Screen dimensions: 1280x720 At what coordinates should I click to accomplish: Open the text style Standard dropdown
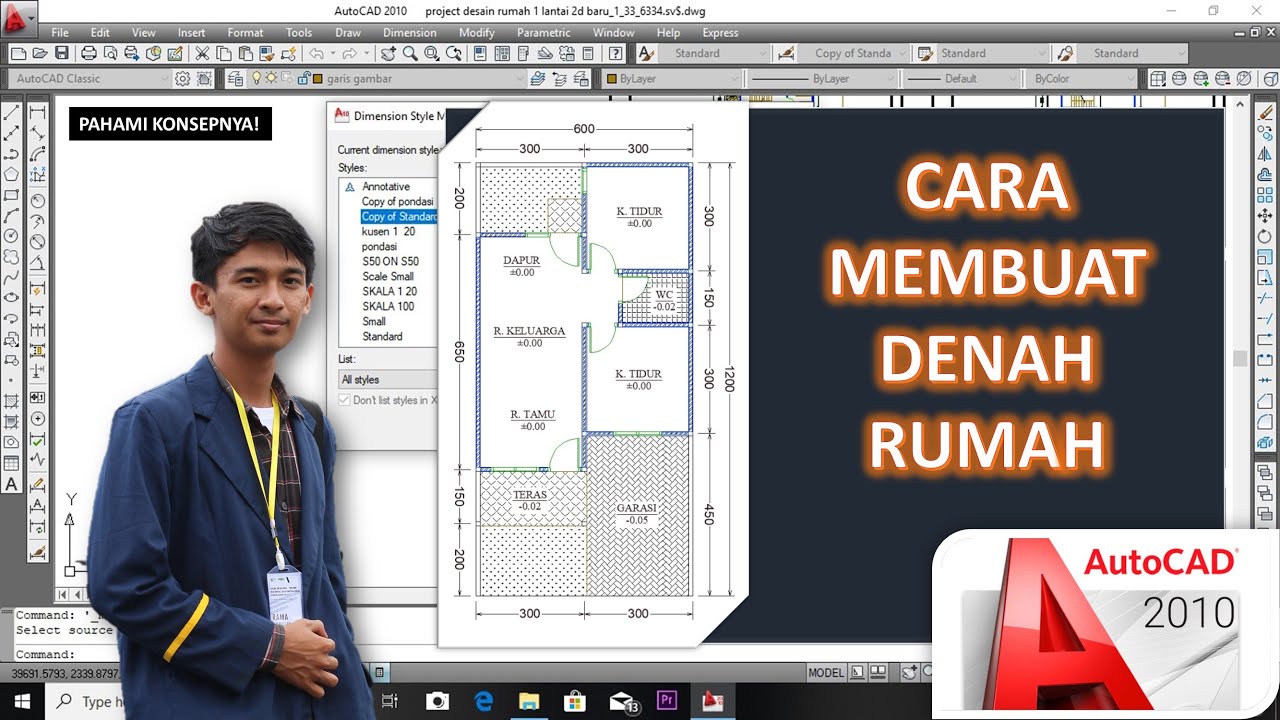coord(714,53)
